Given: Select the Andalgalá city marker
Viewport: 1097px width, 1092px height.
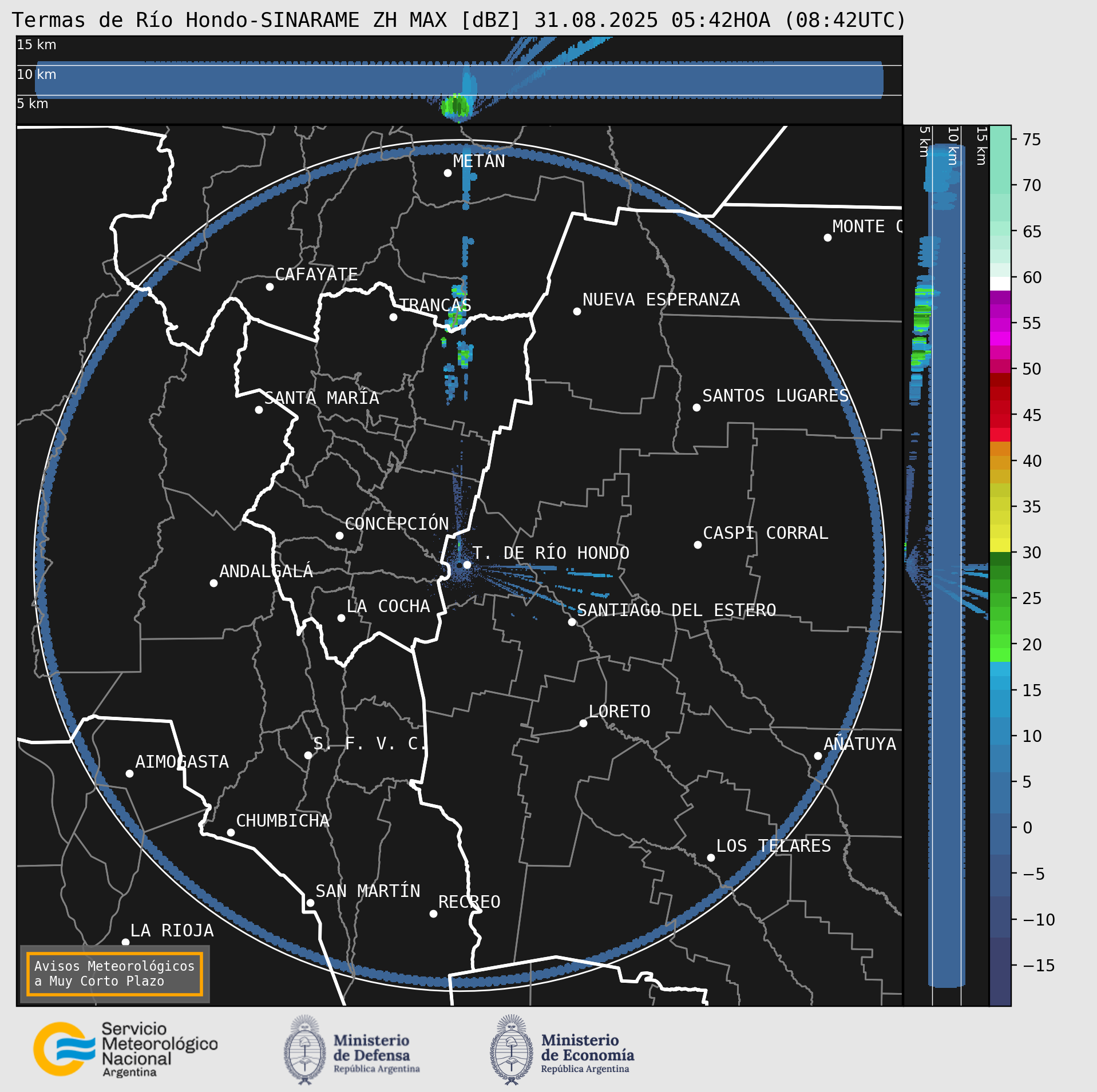Looking at the screenshot, I should click(x=213, y=583).
